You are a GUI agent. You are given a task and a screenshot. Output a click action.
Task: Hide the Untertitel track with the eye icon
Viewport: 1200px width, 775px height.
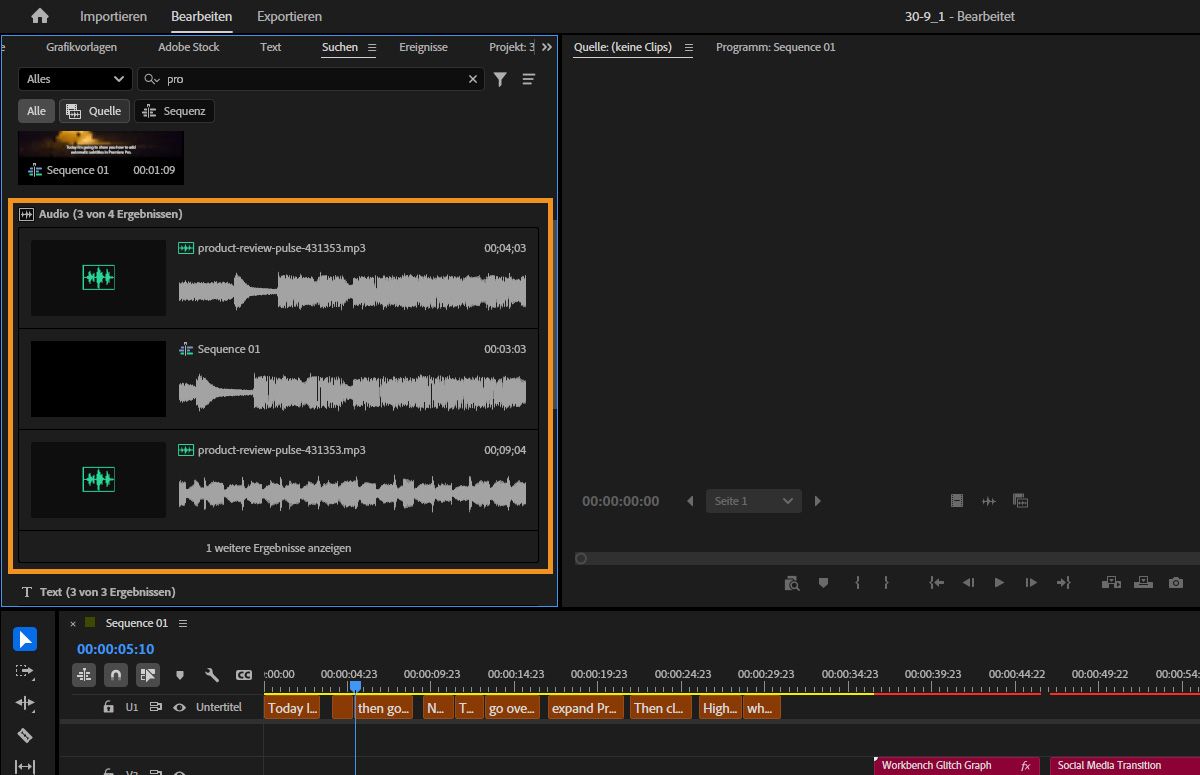pyautogui.click(x=179, y=707)
